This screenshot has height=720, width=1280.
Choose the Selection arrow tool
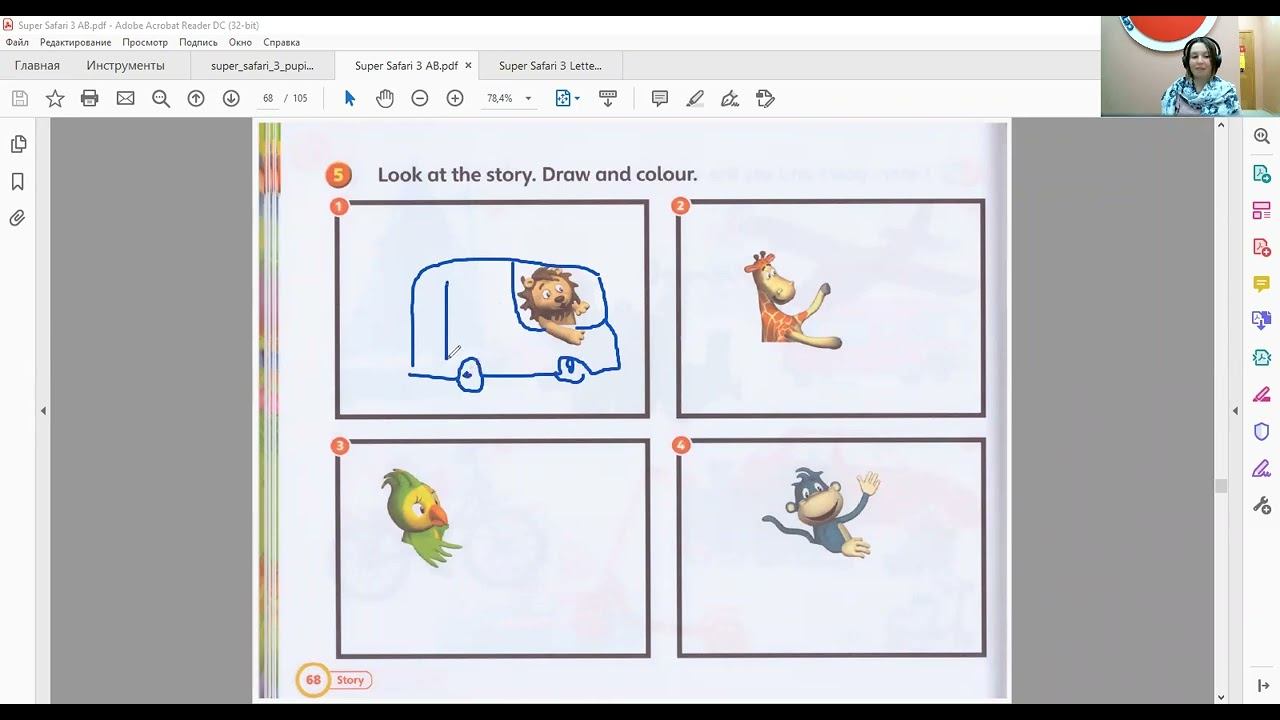pos(349,98)
